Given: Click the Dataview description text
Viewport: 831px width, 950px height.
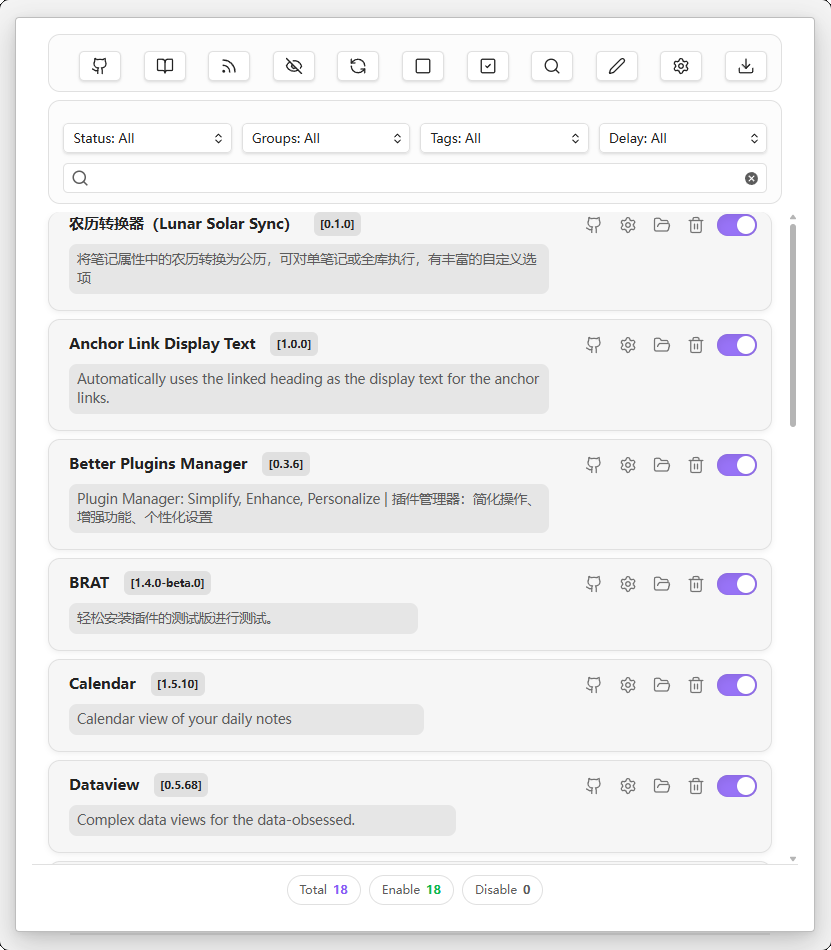Looking at the screenshot, I should (216, 820).
